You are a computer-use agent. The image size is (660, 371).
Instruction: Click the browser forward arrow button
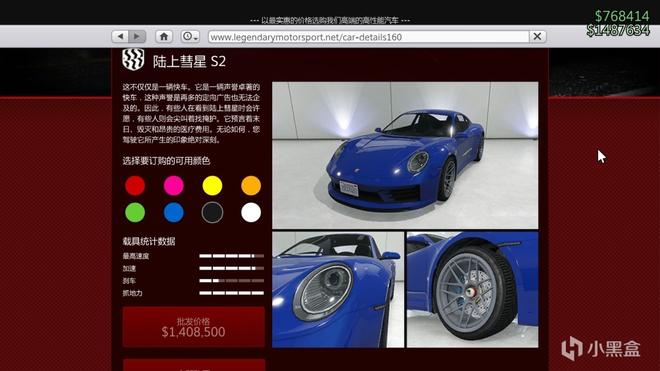137,37
